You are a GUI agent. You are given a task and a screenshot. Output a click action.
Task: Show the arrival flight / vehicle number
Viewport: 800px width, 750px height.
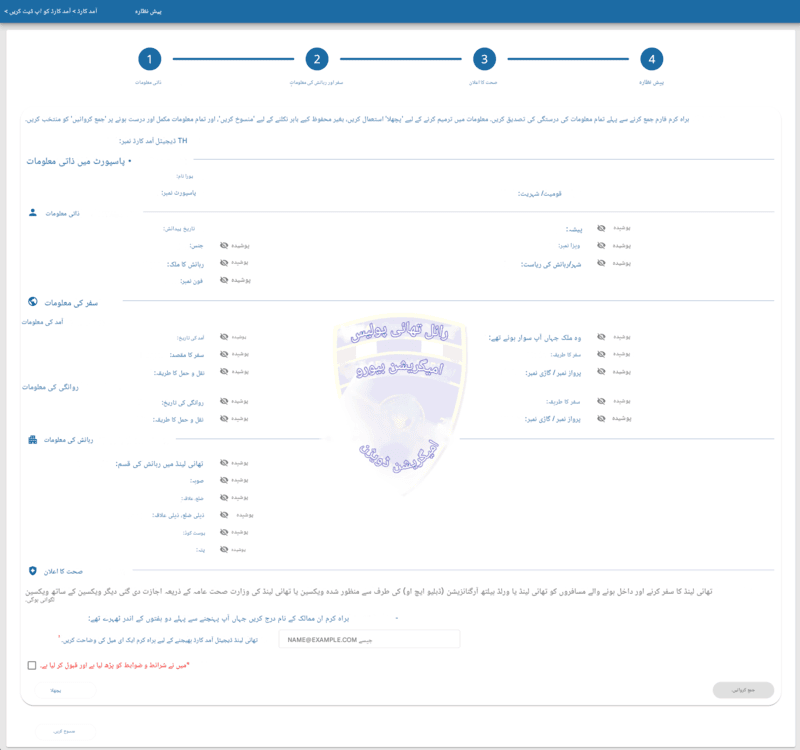602,371
